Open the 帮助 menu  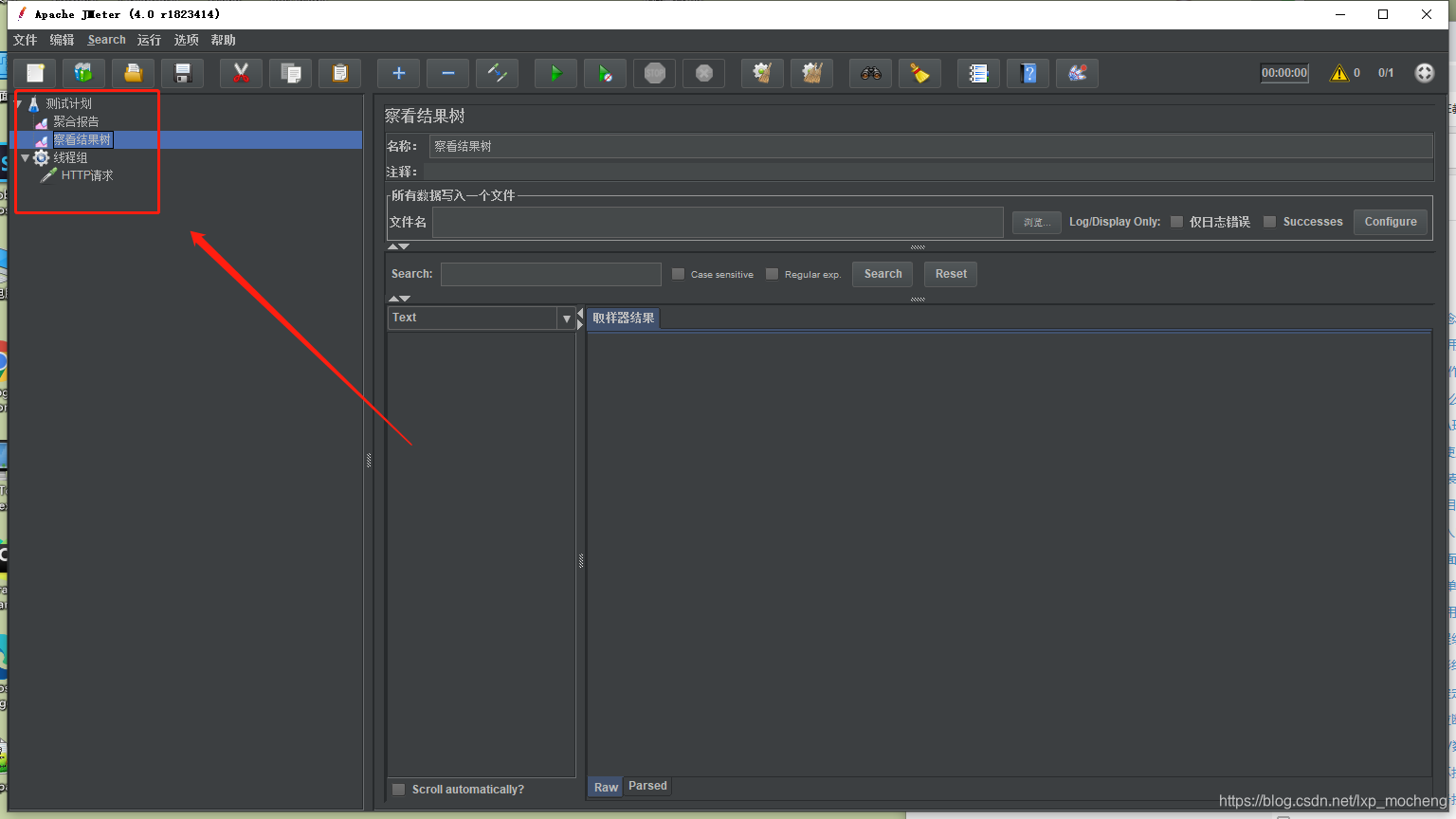click(x=224, y=40)
